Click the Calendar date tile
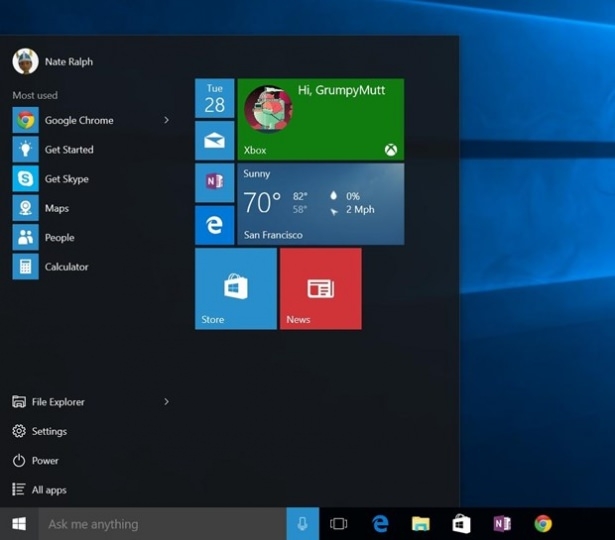 point(214,99)
